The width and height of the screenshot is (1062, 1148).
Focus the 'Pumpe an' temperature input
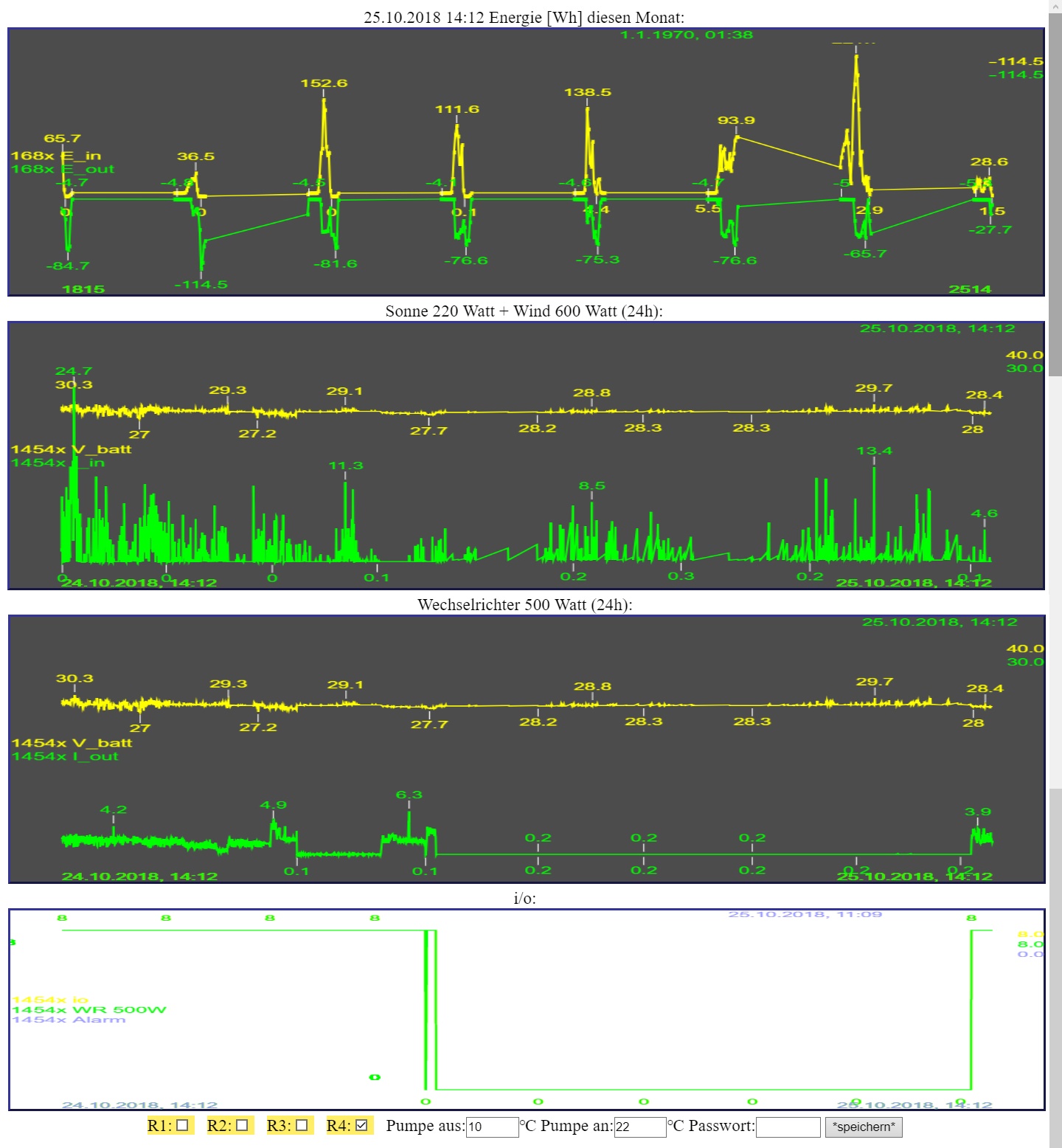[x=639, y=1127]
